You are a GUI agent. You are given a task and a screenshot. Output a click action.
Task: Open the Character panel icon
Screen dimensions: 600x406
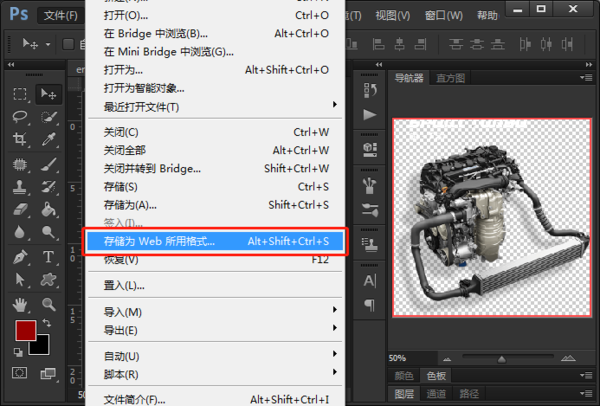[x=369, y=281]
